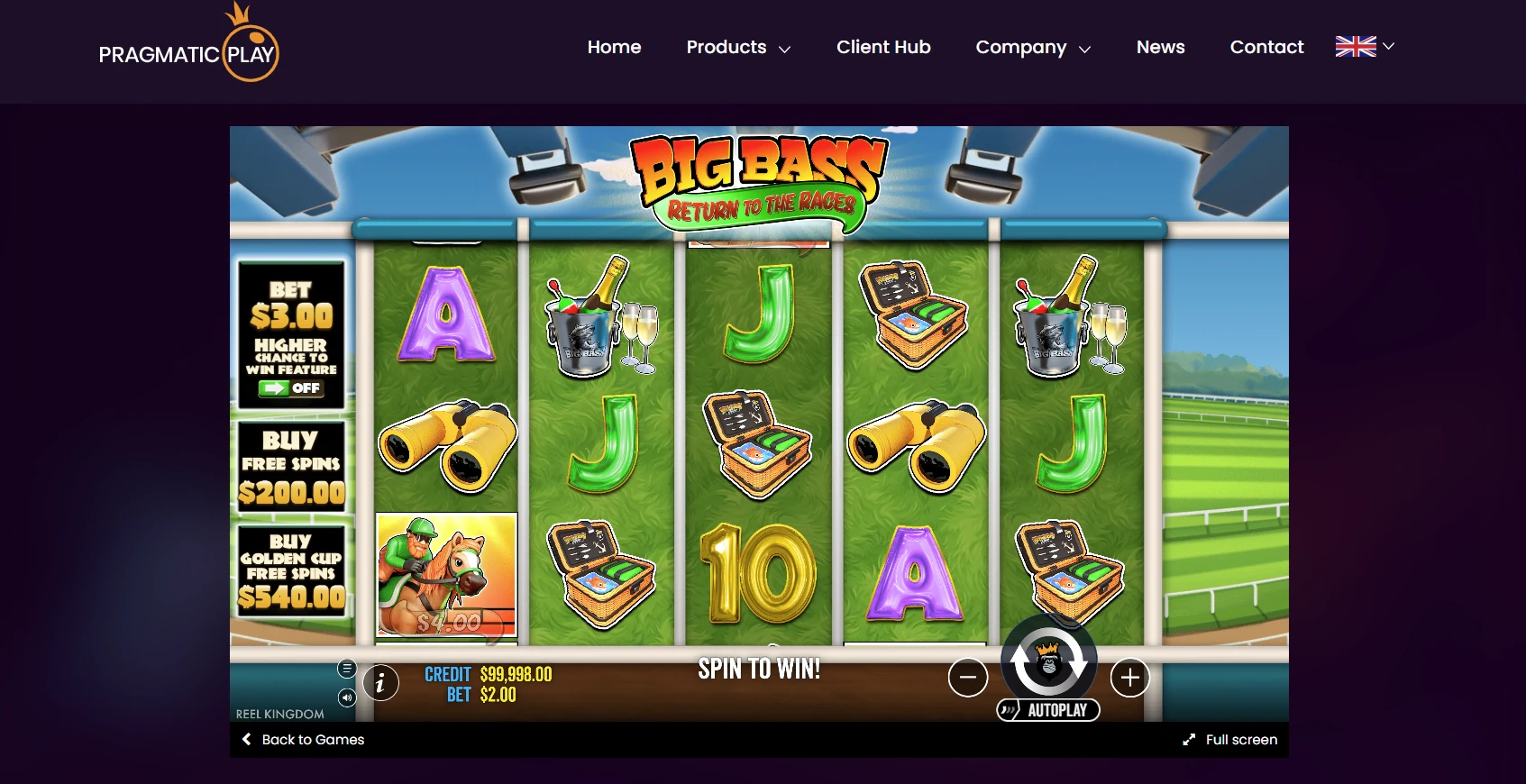Click the Pragmatic Play logo
This screenshot has height=784, width=1526.
[188, 43]
